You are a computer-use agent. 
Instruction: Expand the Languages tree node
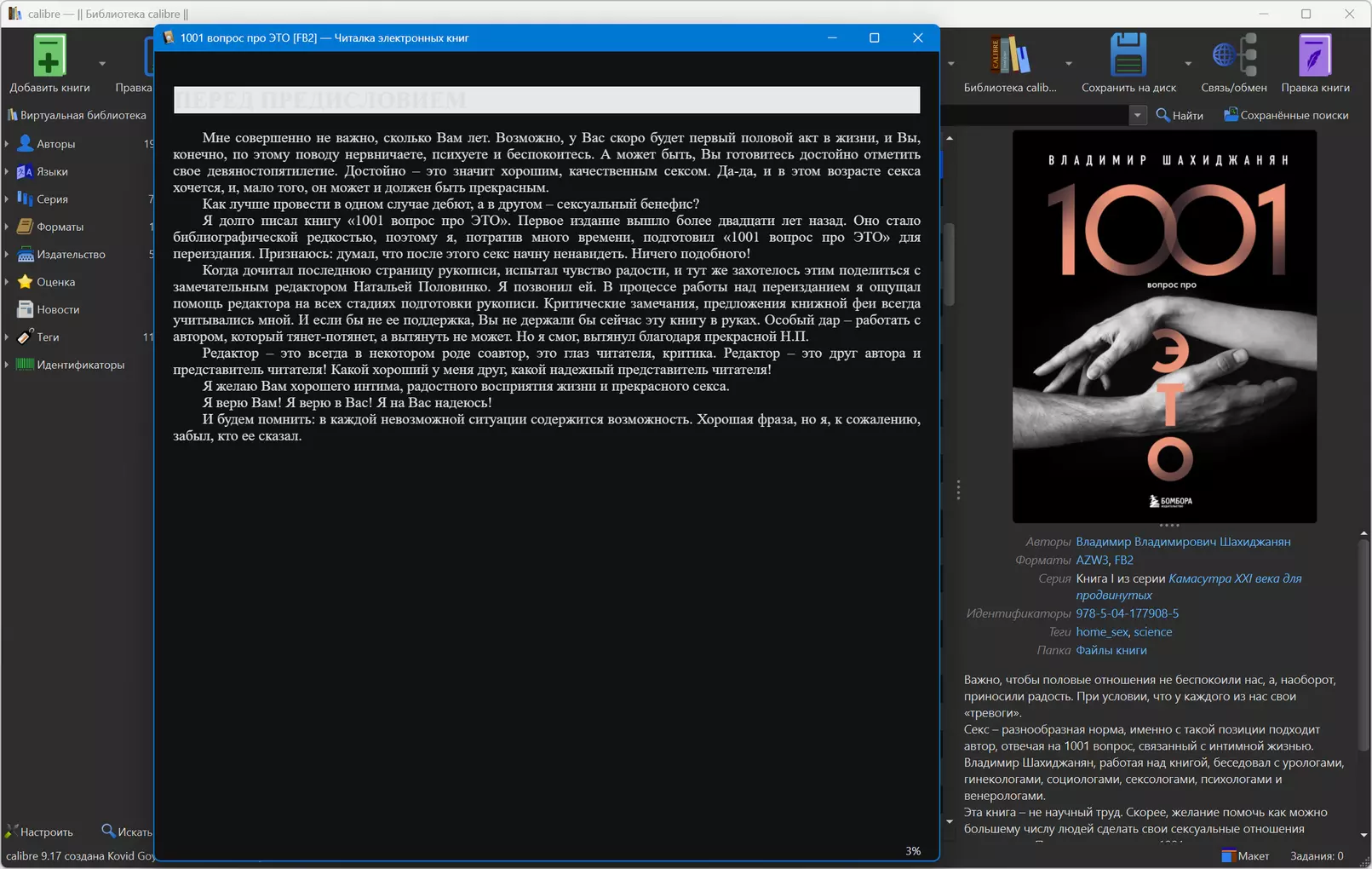7,171
